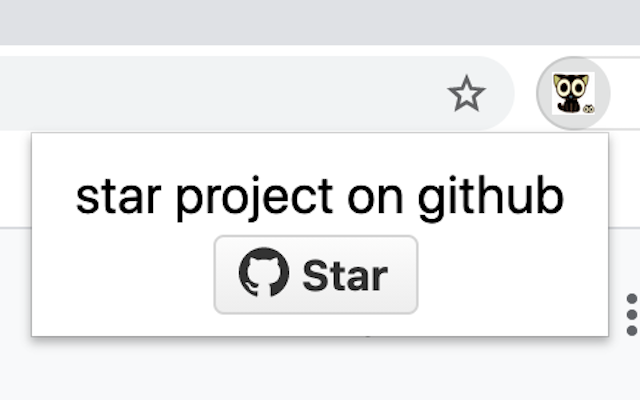Click the small eyes badge on cat icon
This screenshot has height=400, width=640.
pos(589,109)
